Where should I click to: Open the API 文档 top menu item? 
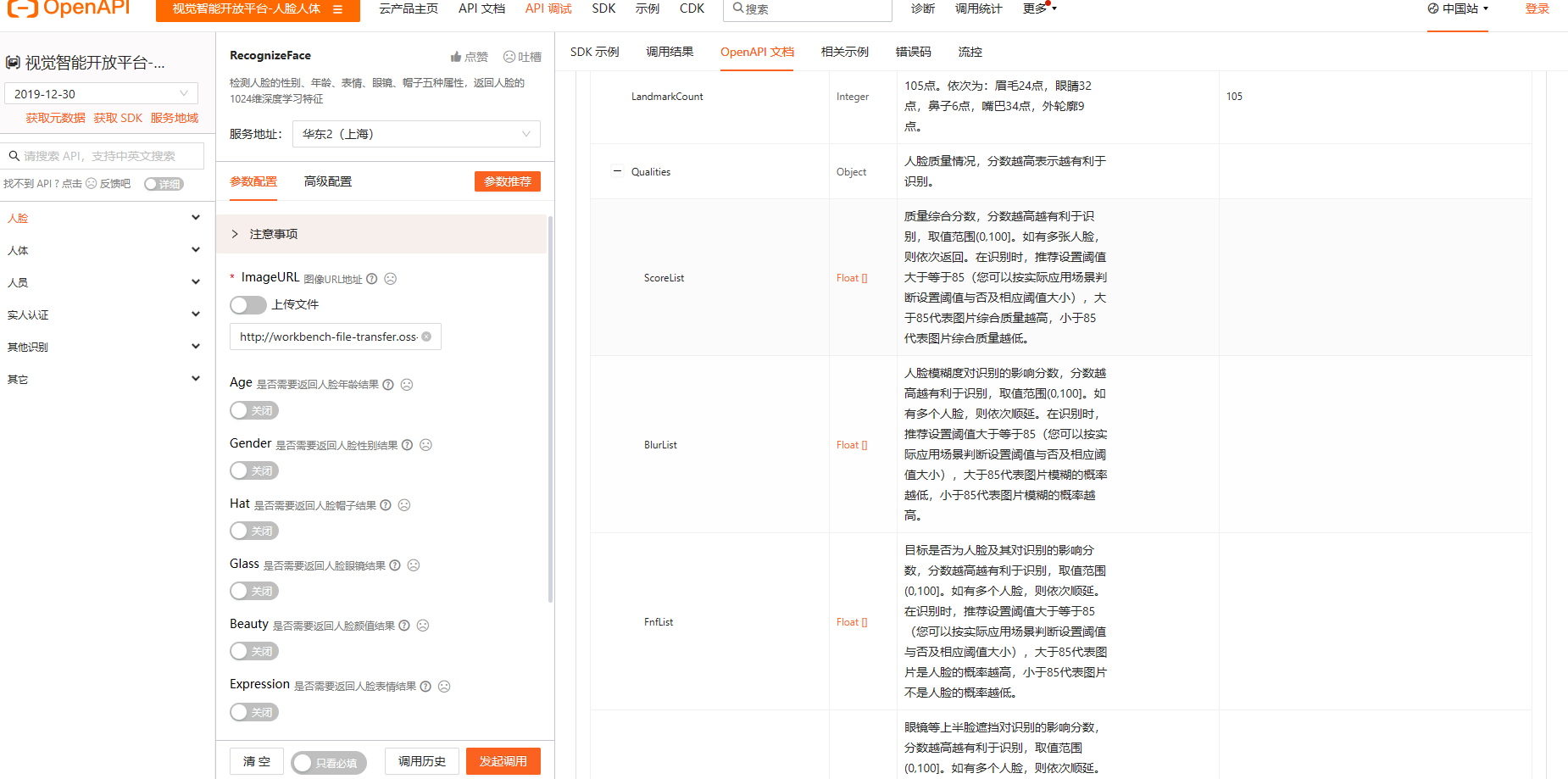pos(481,8)
